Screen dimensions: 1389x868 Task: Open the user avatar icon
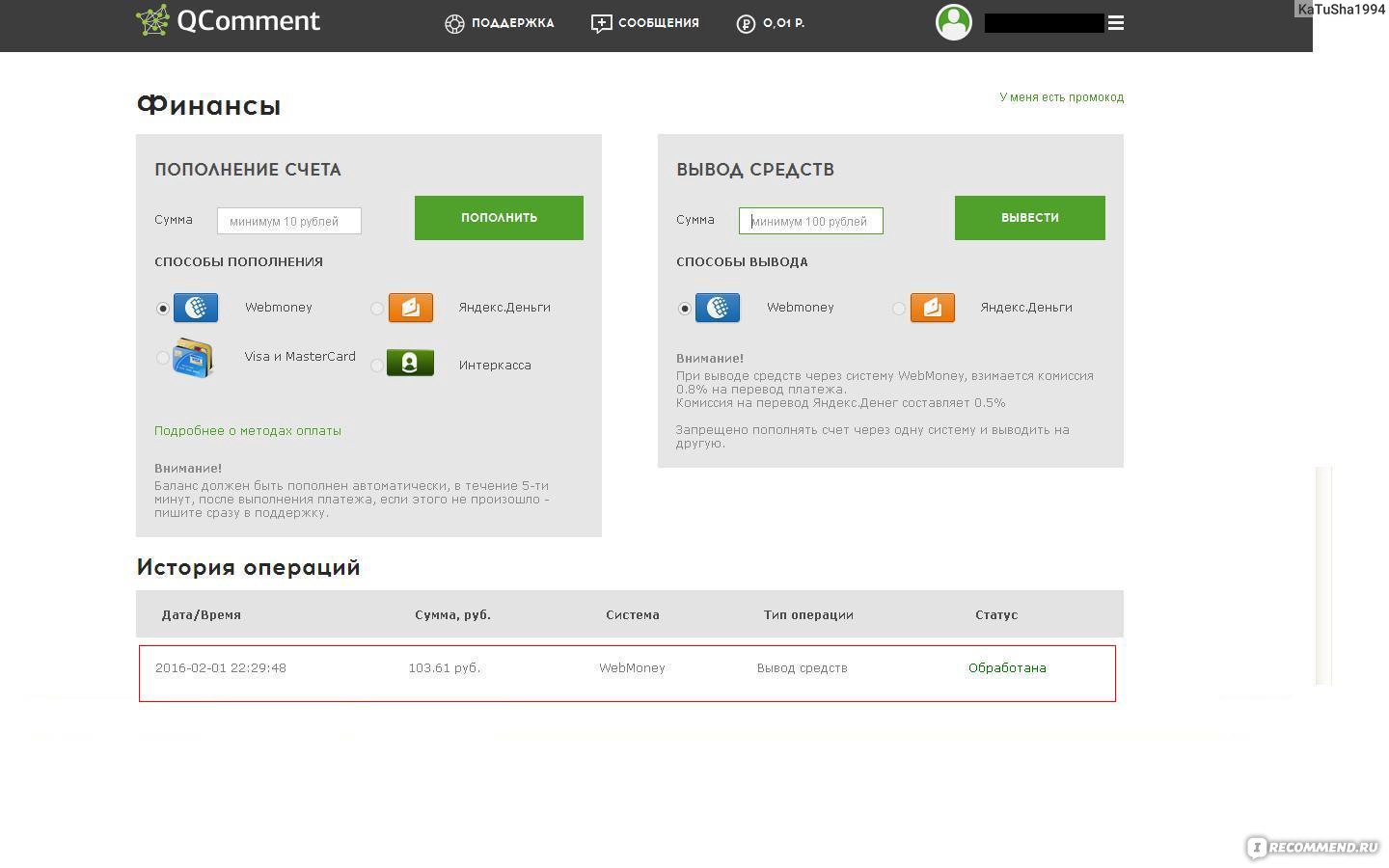[x=954, y=22]
